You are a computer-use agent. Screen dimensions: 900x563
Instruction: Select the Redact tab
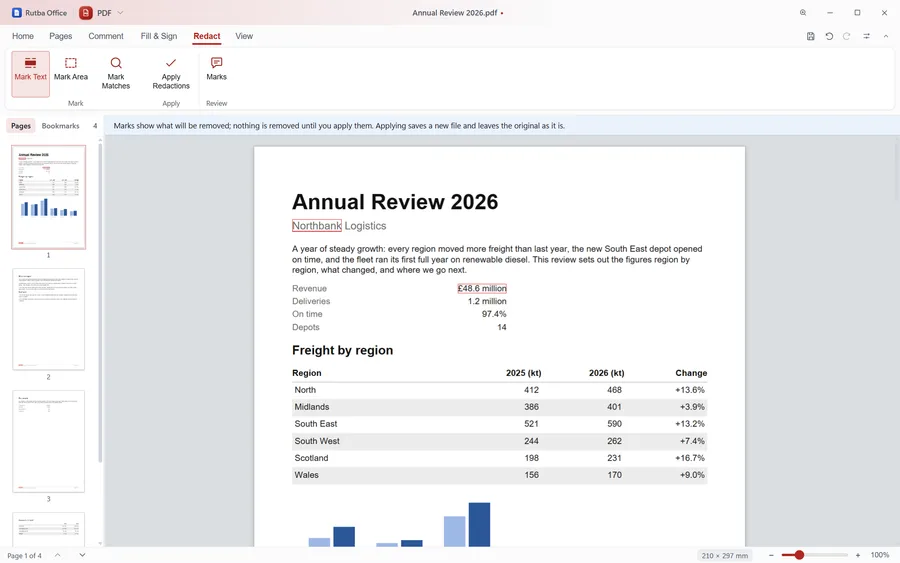coord(207,36)
